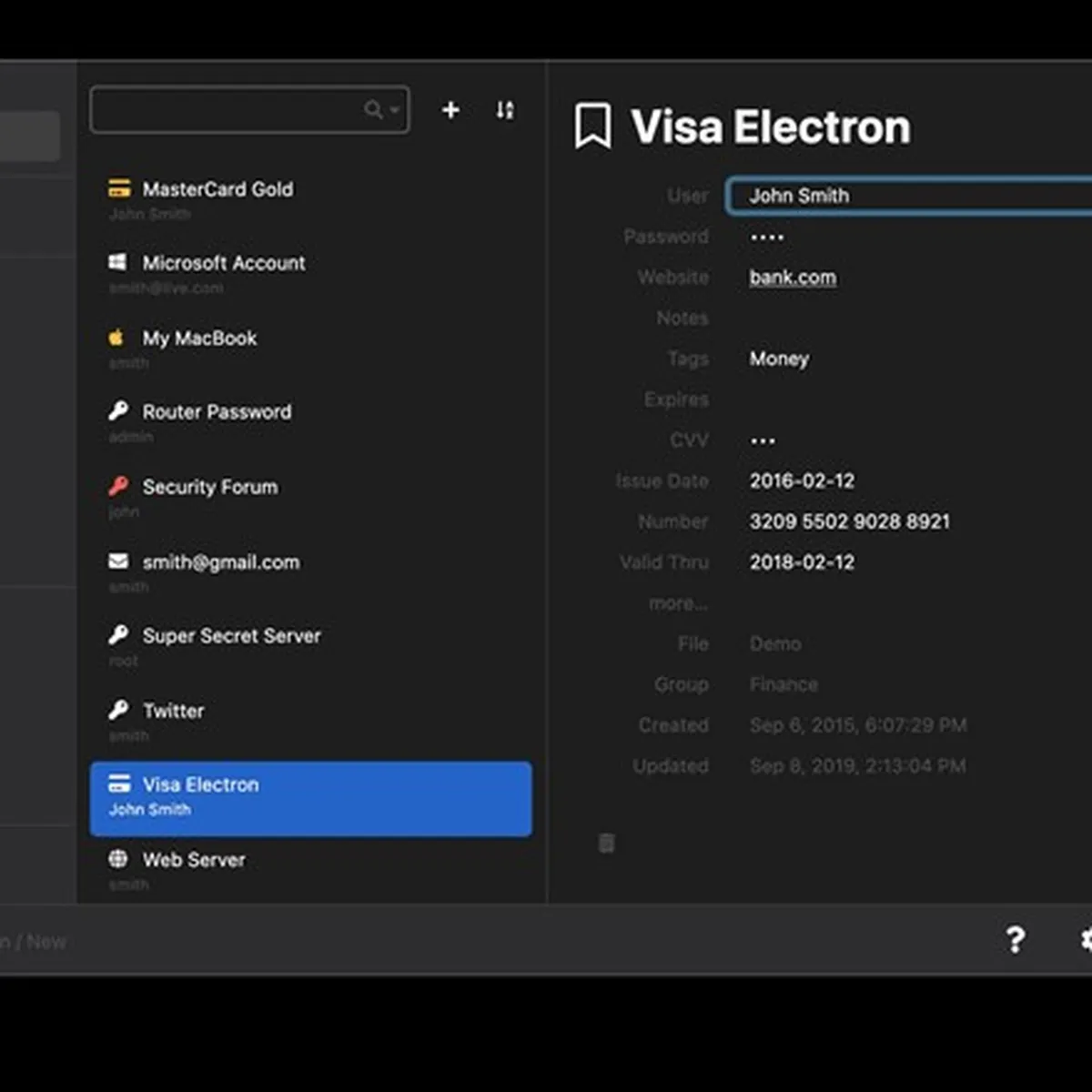Image resolution: width=1092 pixels, height=1092 pixels.
Task: Click the Expires field label
Action: 676,399
